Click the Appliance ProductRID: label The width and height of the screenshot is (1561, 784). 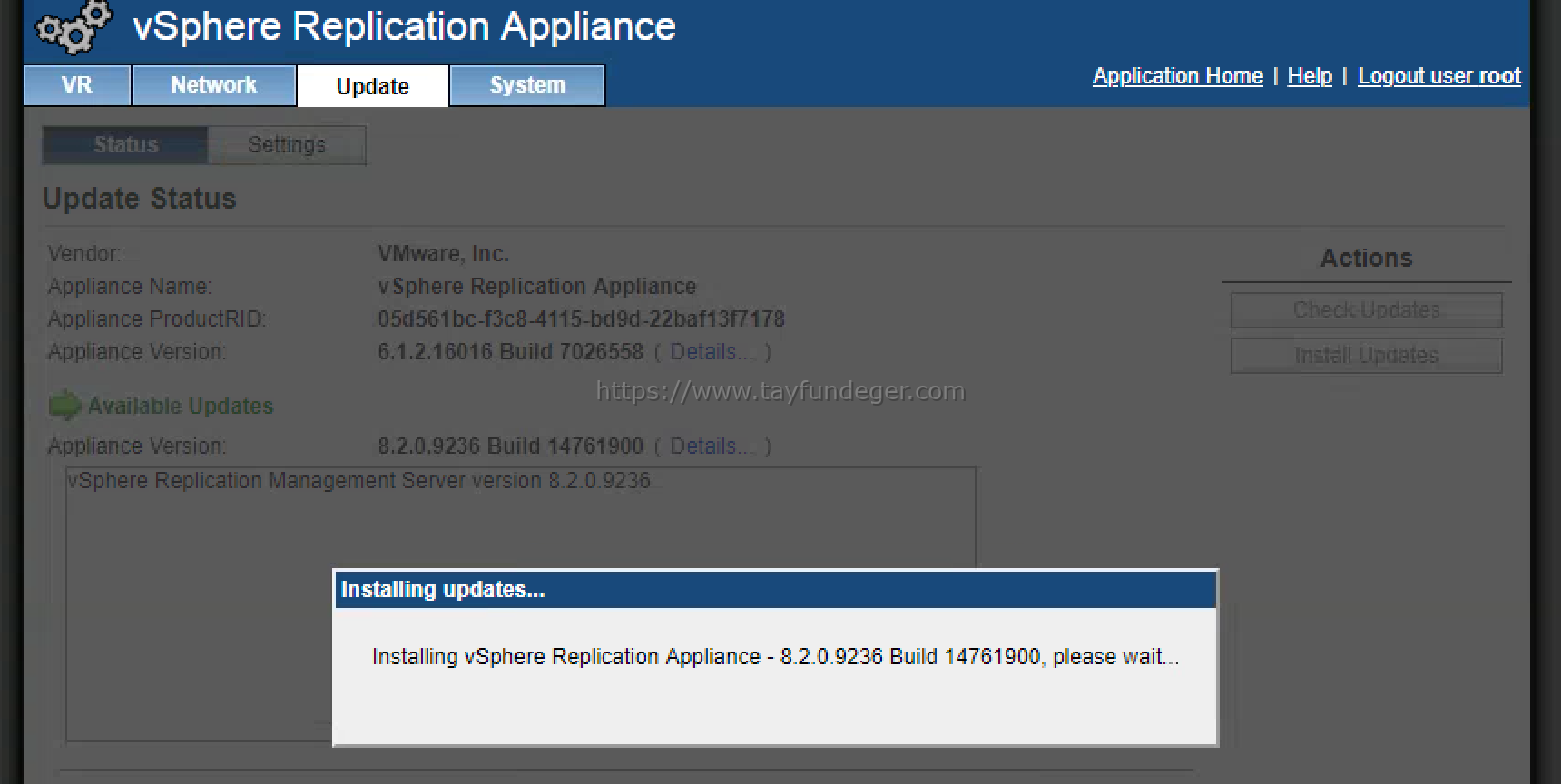[157, 319]
